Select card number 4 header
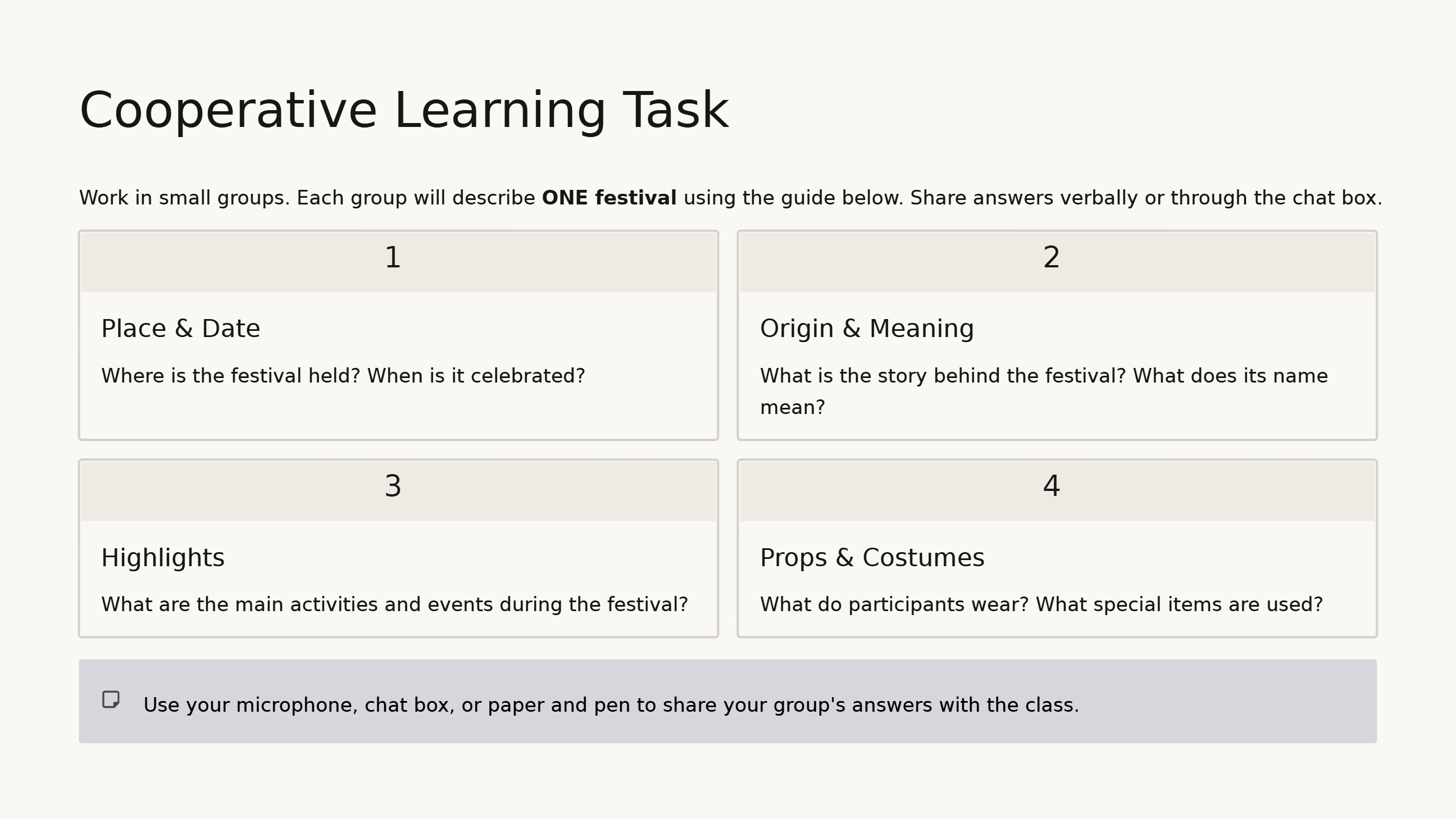This screenshot has height=819, width=1456. (x=1057, y=491)
